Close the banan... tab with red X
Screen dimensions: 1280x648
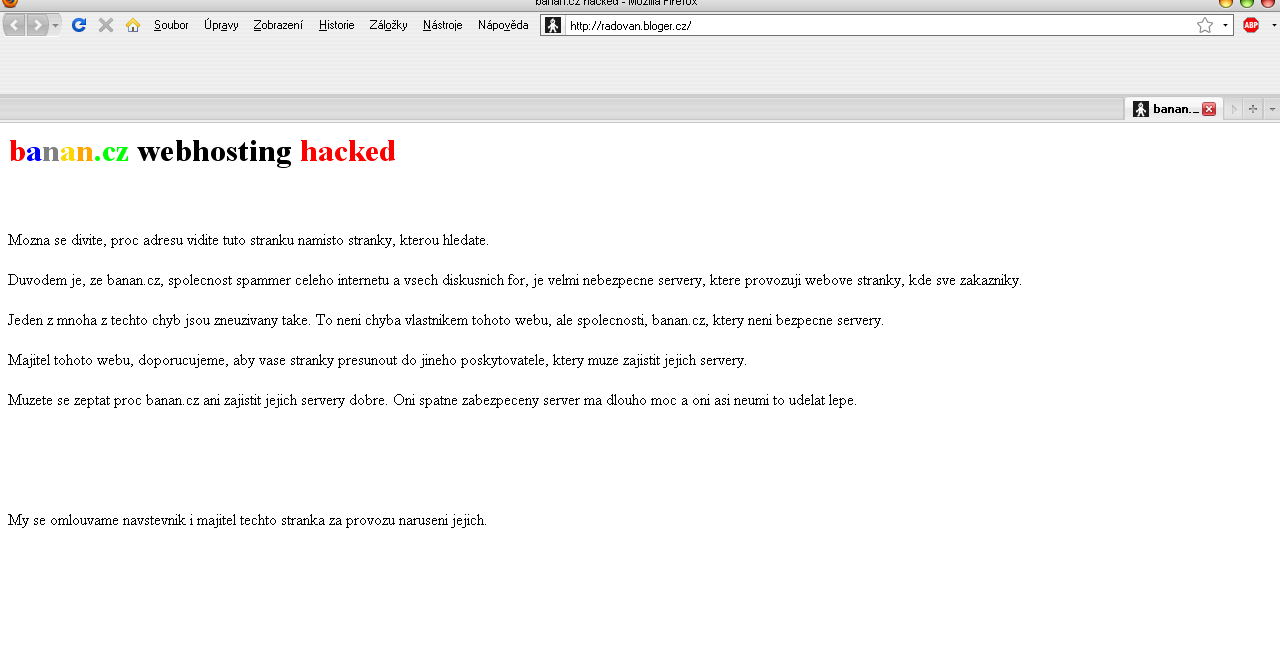click(x=1209, y=109)
